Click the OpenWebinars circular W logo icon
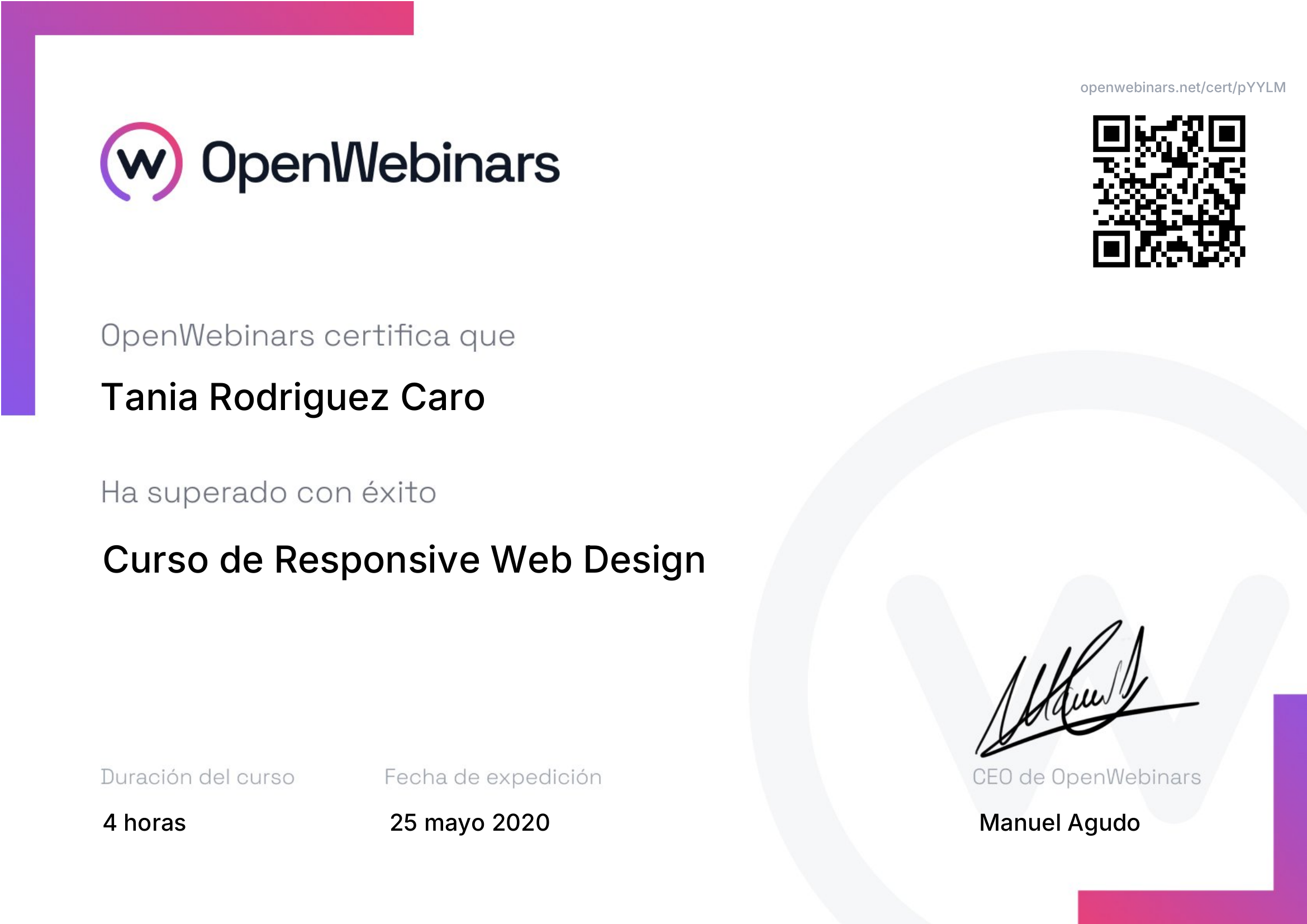 [x=142, y=162]
